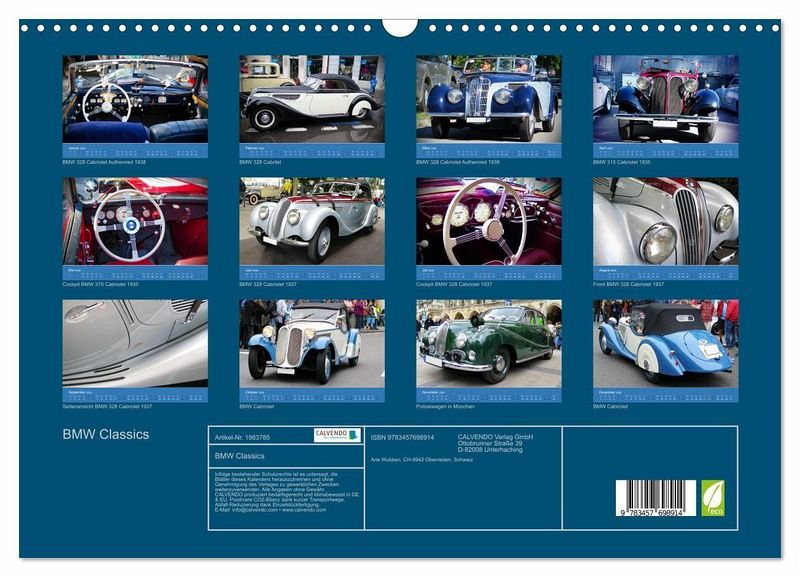
Task: Click the caption "Cockpit BMW 315 Cabriolet 1935"
Action: click(101, 284)
